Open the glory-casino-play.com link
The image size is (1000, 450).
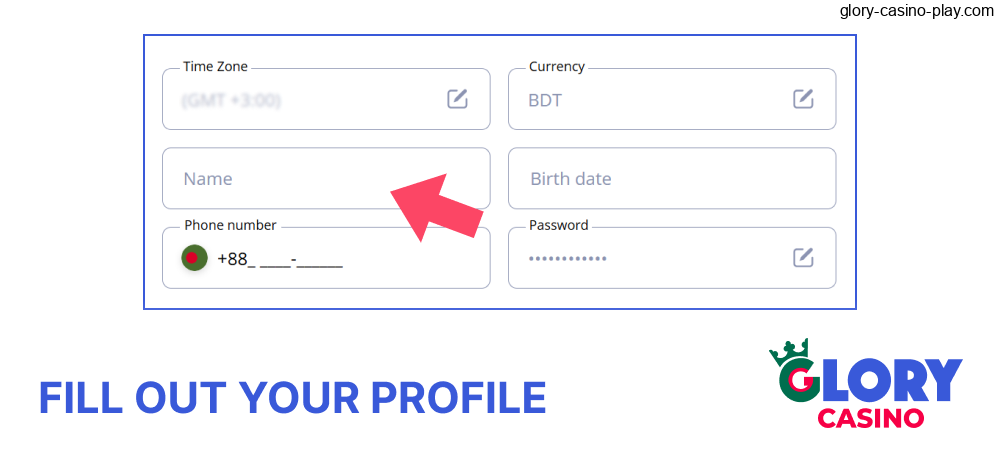tap(916, 11)
